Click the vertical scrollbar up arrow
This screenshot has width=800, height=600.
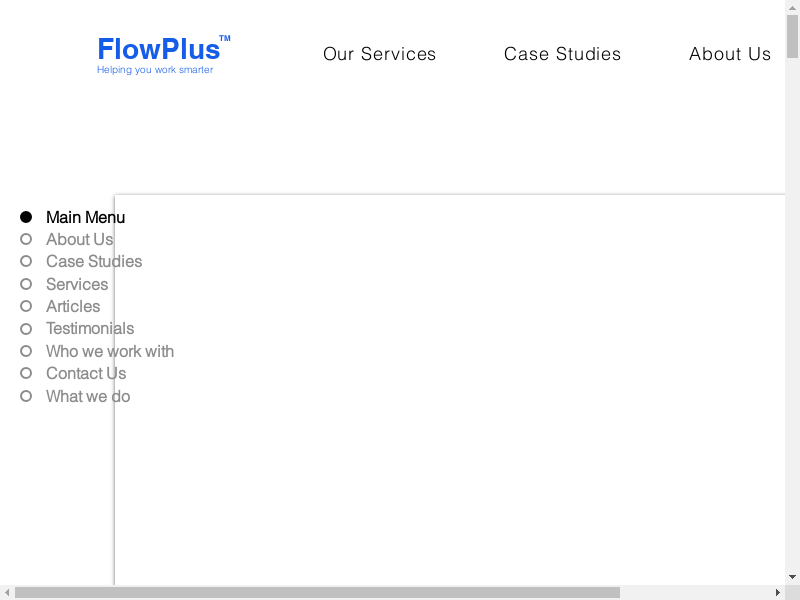pos(792,8)
